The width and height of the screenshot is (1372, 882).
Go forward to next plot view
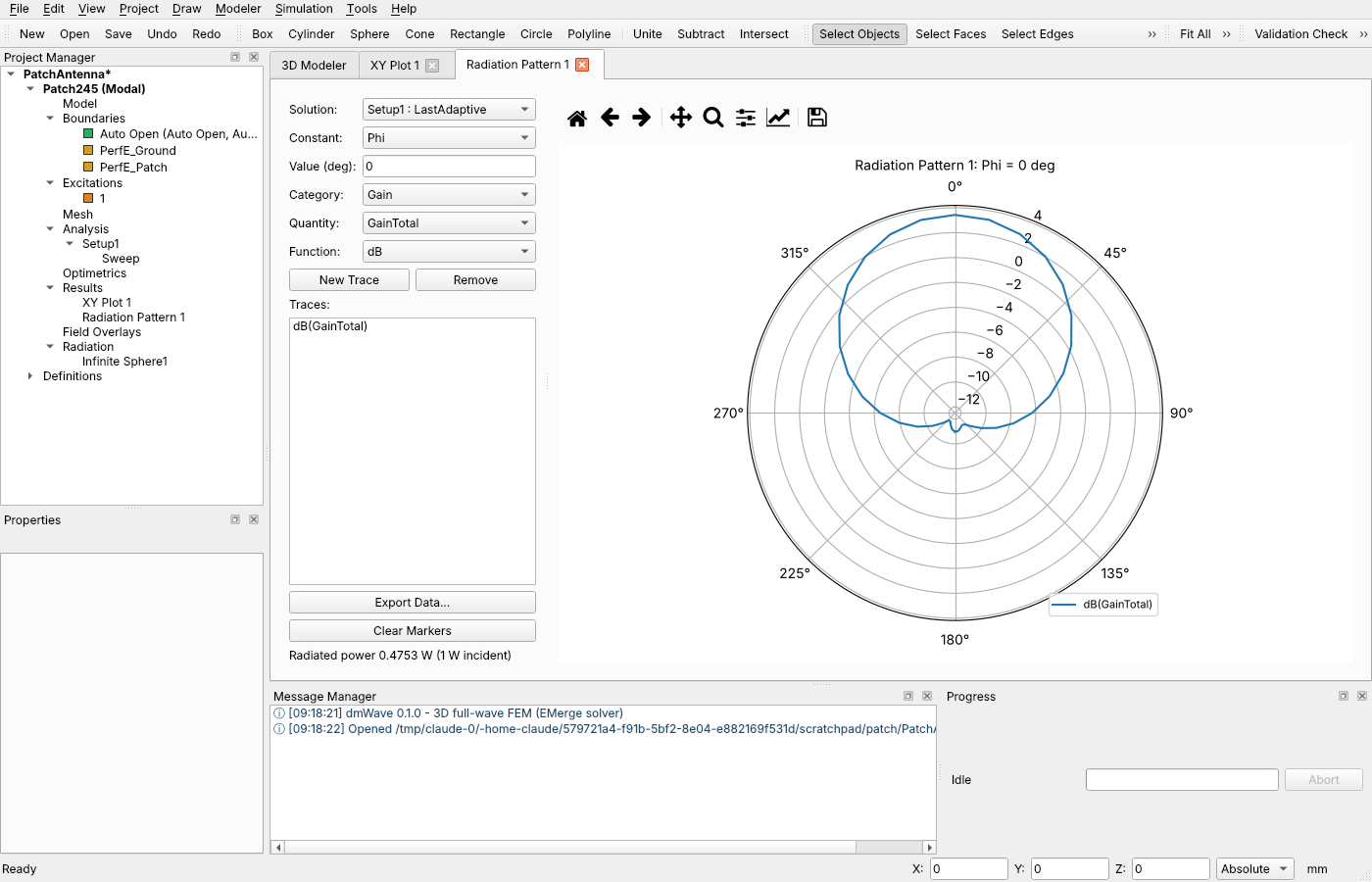[642, 118]
